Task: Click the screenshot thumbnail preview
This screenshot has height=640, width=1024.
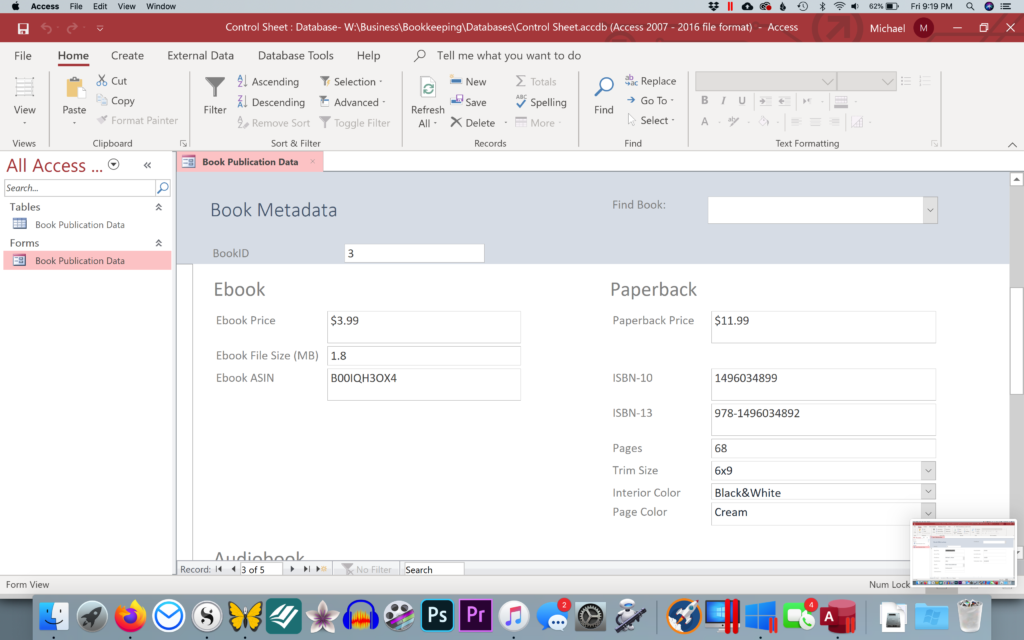Action: click(x=963, y=552)
